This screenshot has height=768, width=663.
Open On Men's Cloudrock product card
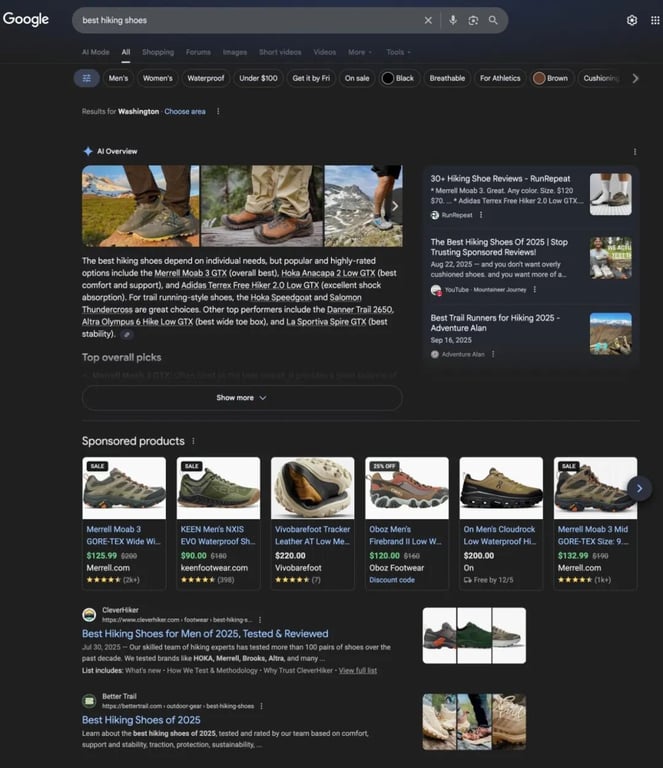point(501,523)
